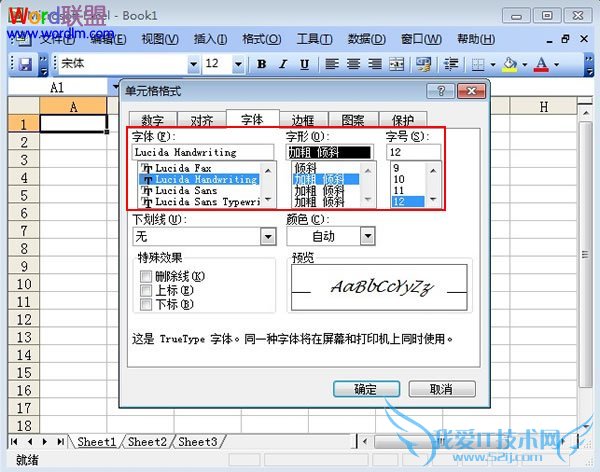Enable 下标 subscript checkbox
600x472 pixels.
click(146, 304)
